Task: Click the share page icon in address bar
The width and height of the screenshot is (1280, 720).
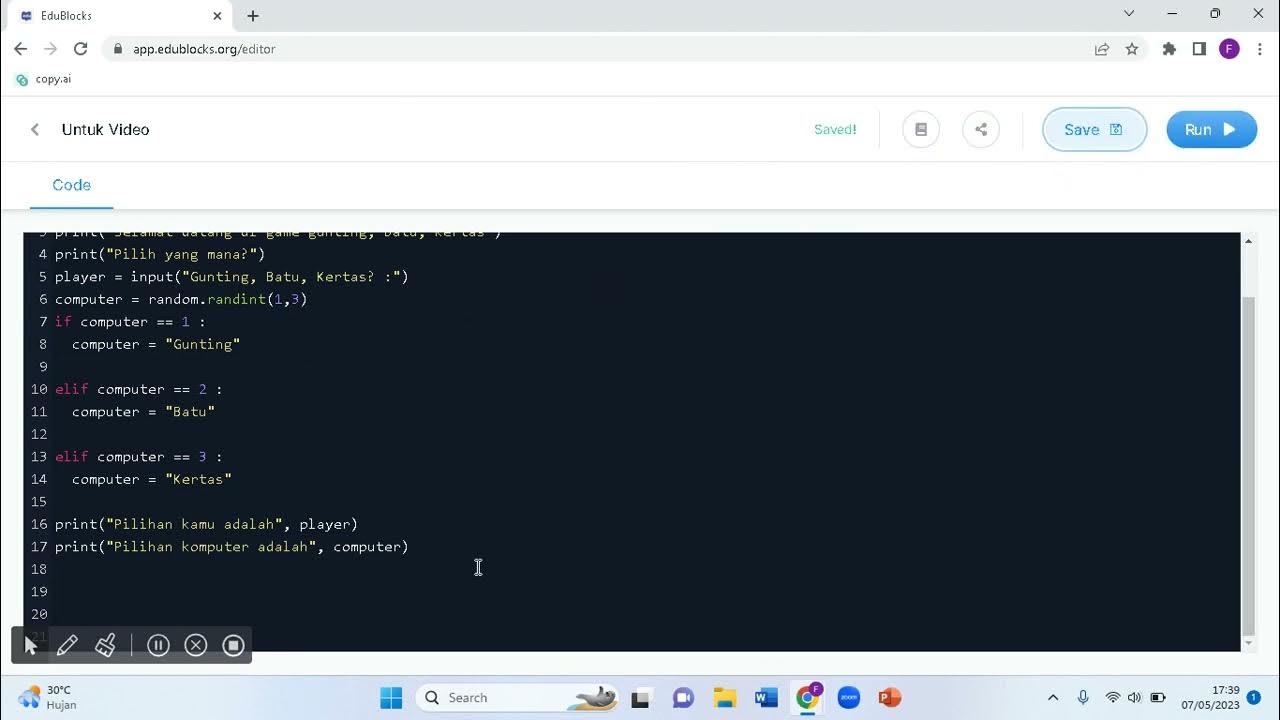Action: tap(1102, 48)
